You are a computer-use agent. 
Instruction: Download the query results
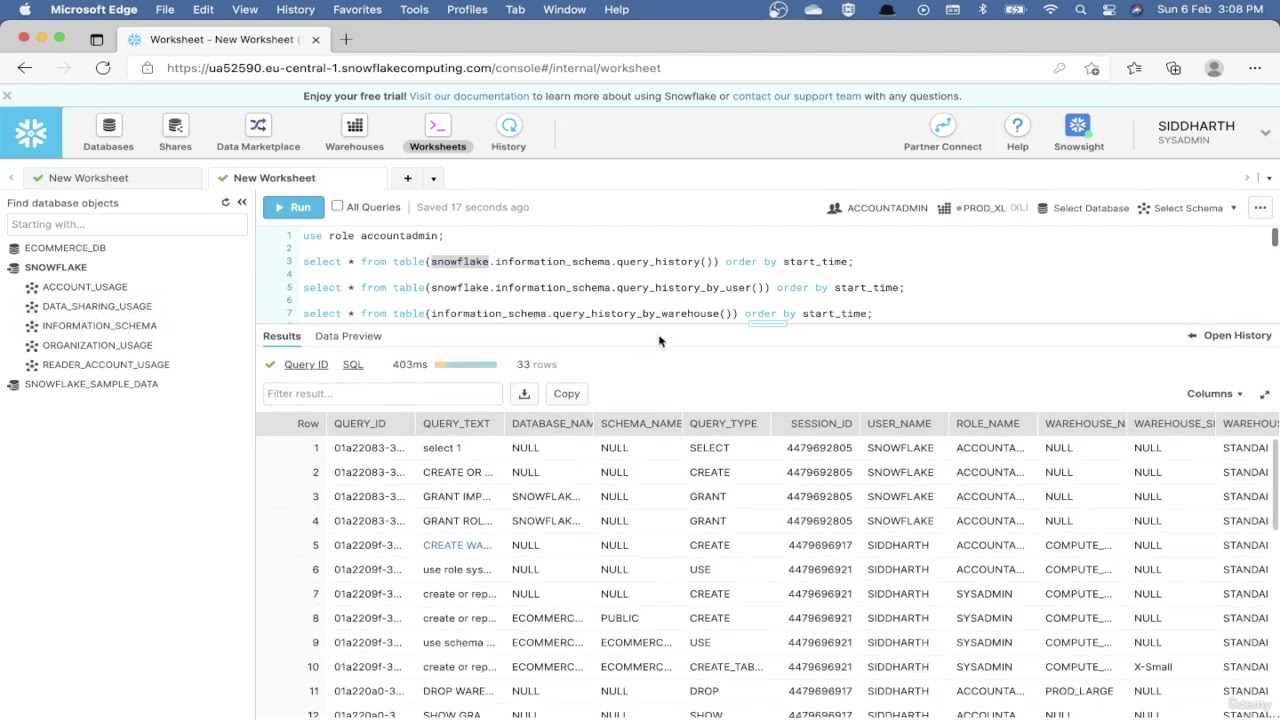pyautogui.click(x=524, y=394)
